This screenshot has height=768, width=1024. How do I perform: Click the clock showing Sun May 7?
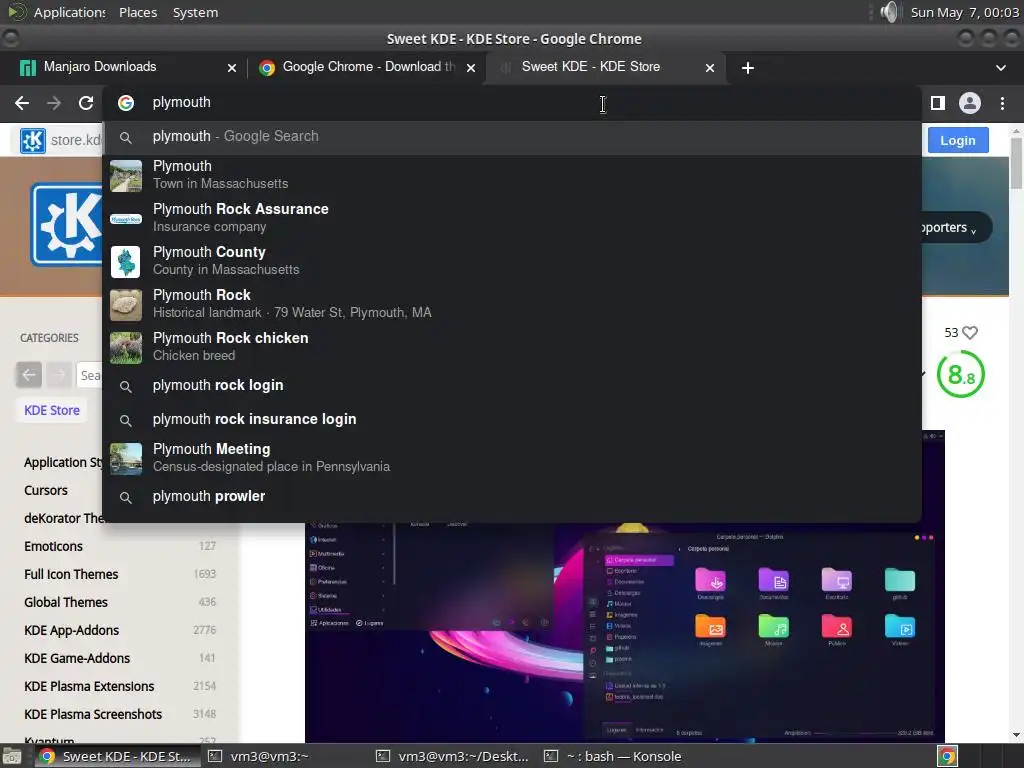click(965, 12)
